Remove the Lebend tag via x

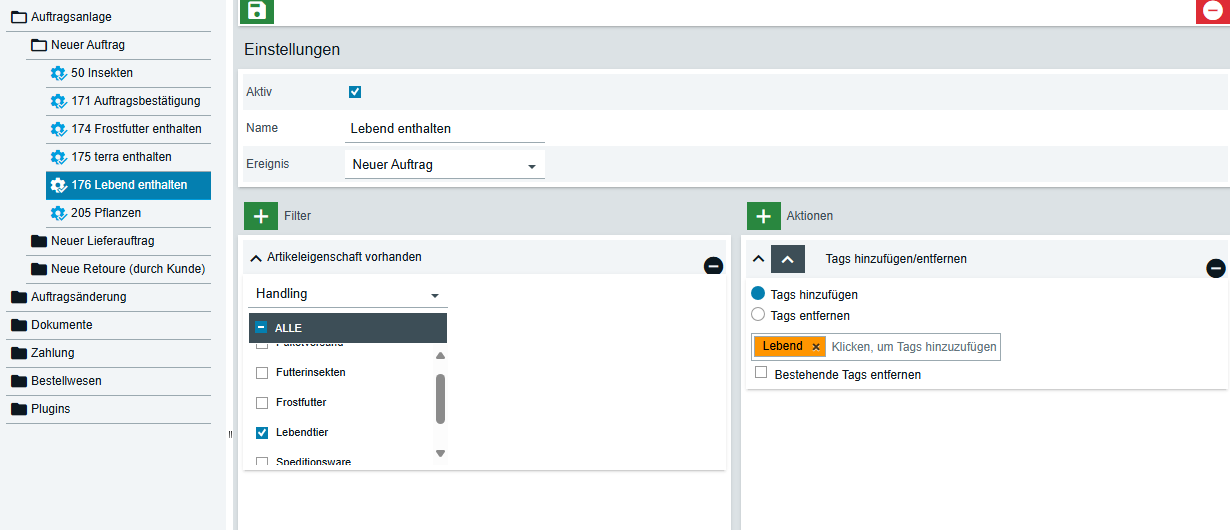point(816,347)
